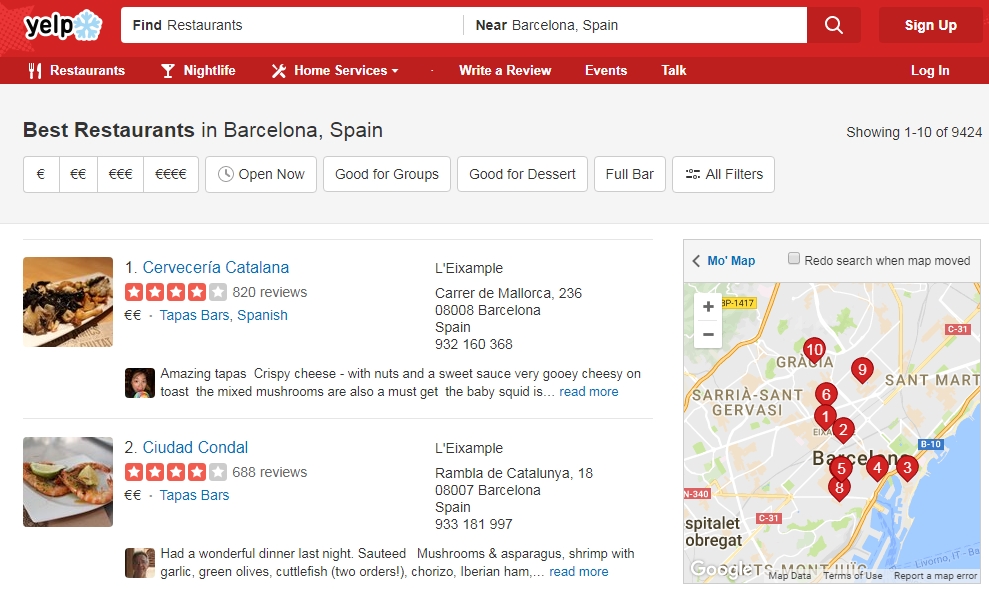Click the Find Restaurants search field
The width and height of the screenshot is (989, 589).
tap(292, 25)
